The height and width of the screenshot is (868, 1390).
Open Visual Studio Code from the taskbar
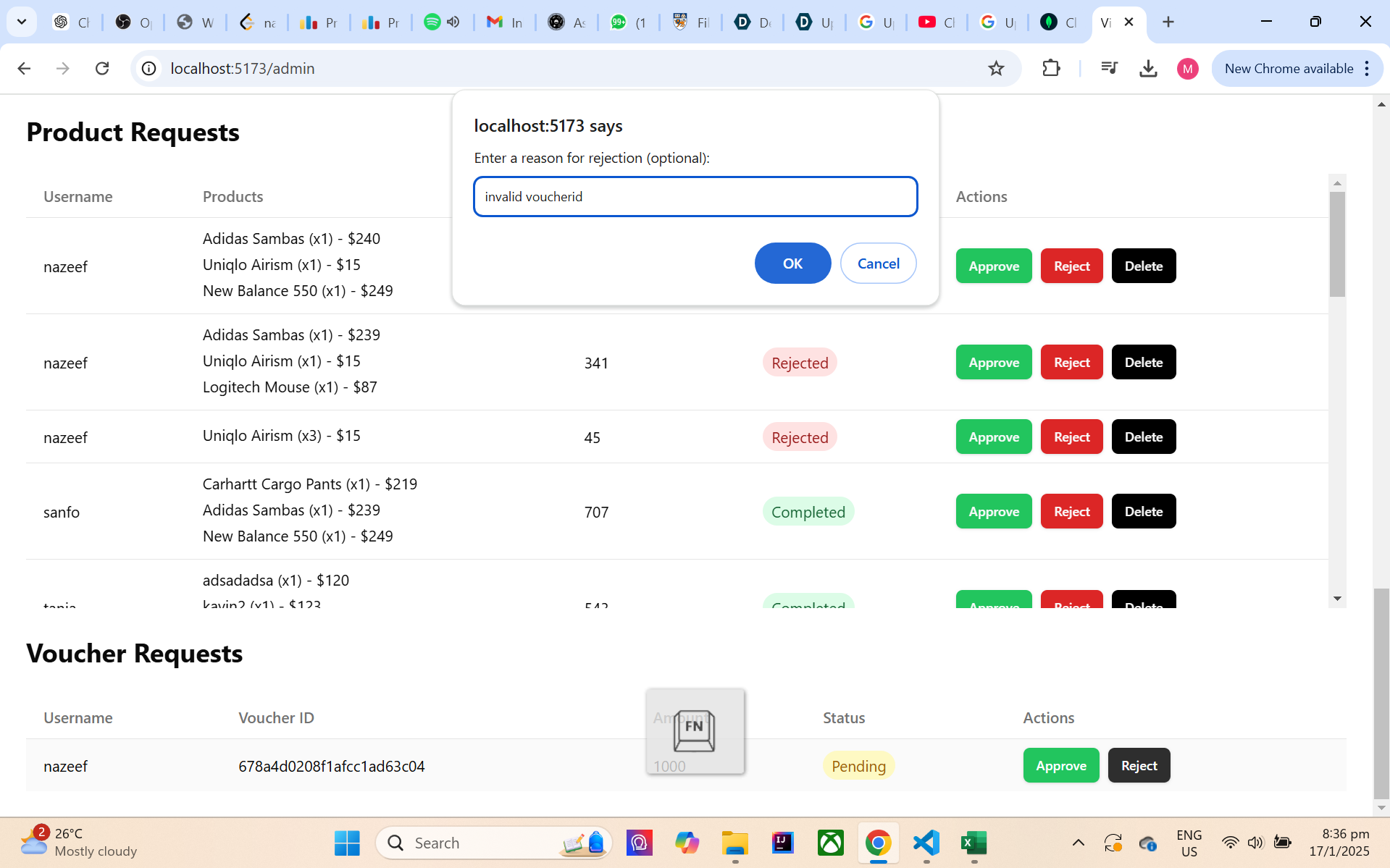point(926,843)
